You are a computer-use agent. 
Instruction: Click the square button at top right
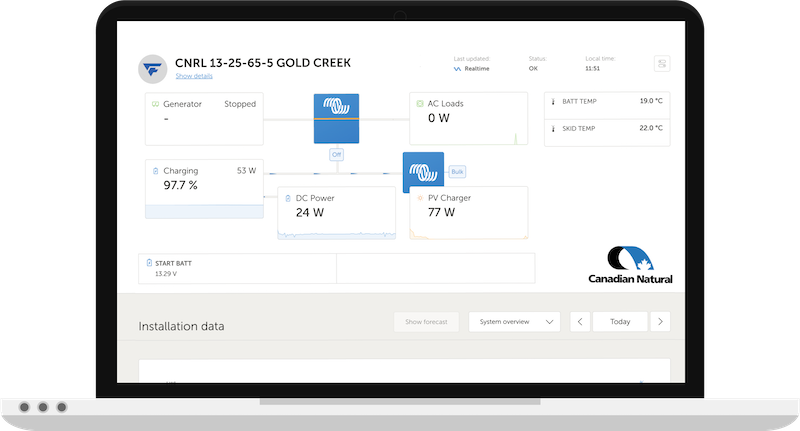[x=661, y=64]
